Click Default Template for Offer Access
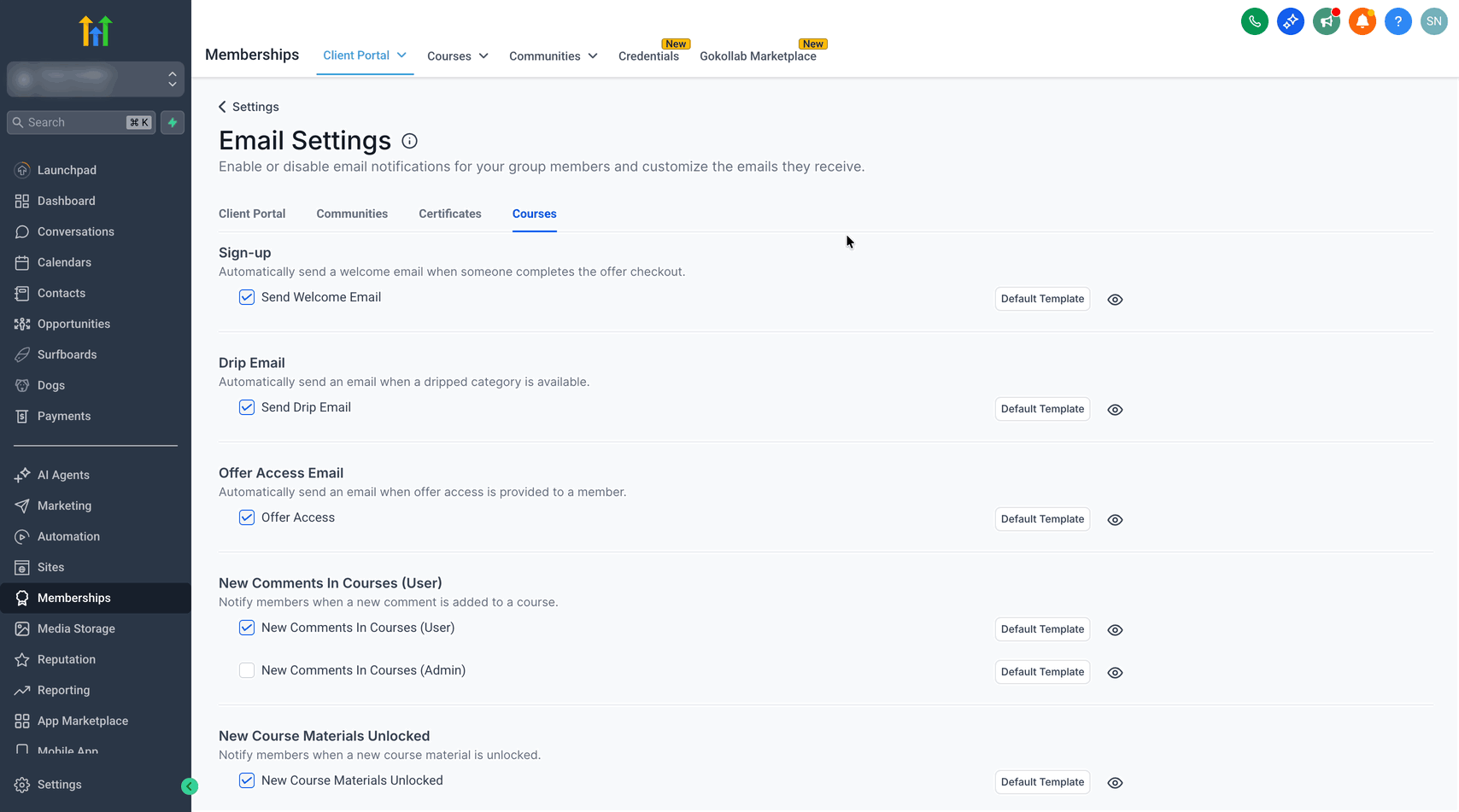Viewport: 1459px width, 812px height. pos(1042,519)
